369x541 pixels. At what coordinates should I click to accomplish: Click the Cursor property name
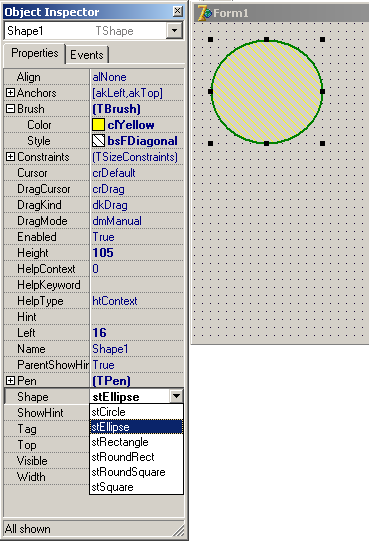32,173
